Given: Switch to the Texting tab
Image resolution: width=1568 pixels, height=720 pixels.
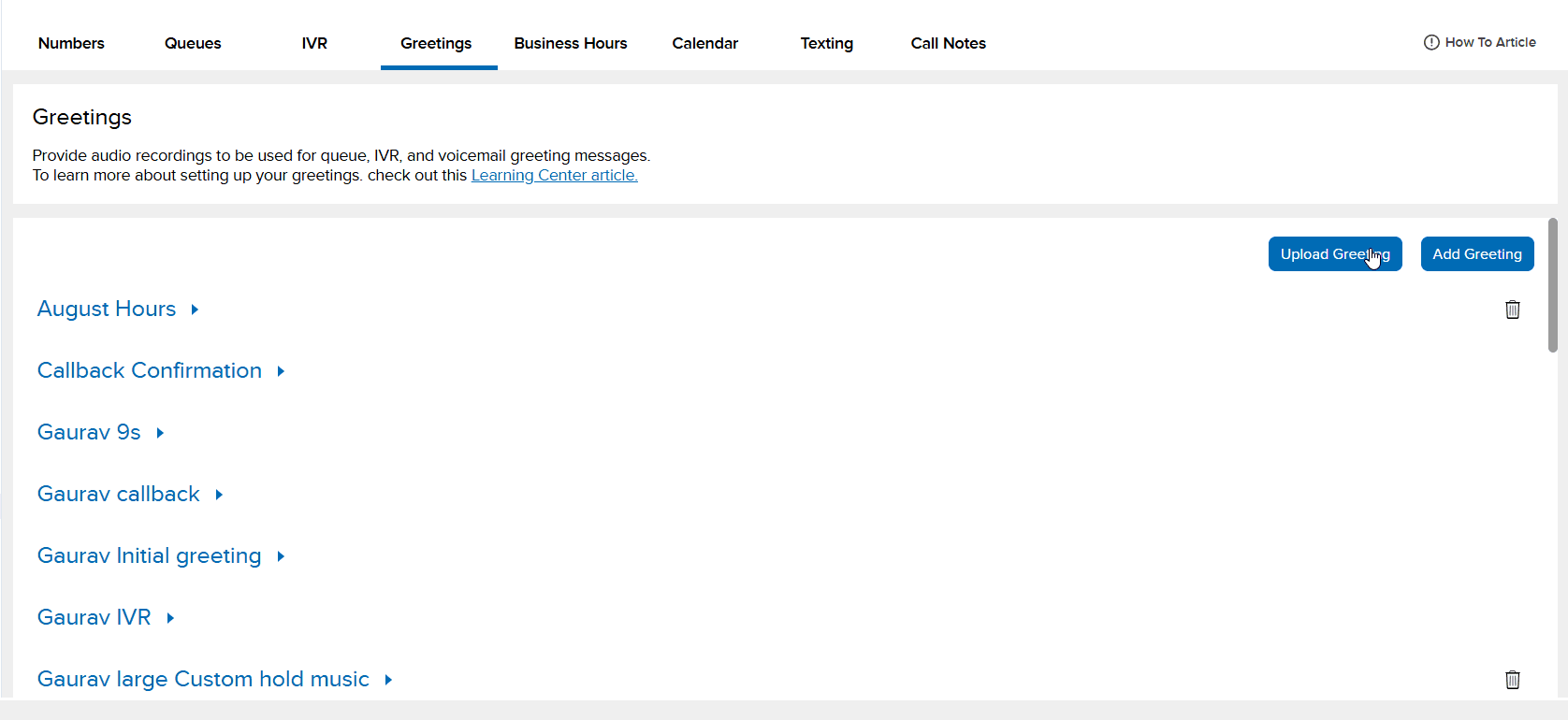Looking at the screenshot, I should pos(826,43).
